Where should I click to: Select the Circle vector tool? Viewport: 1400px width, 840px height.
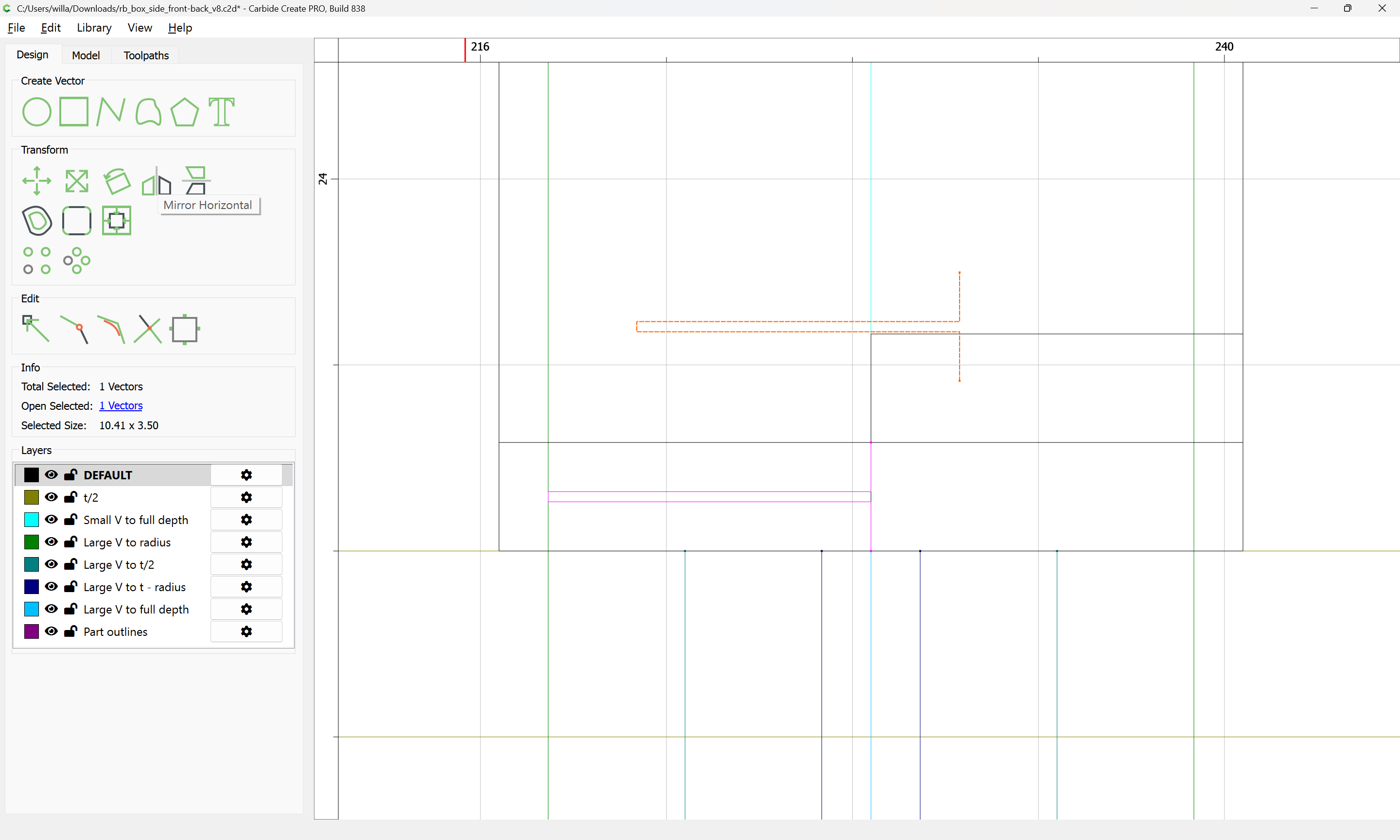point(36,111)
